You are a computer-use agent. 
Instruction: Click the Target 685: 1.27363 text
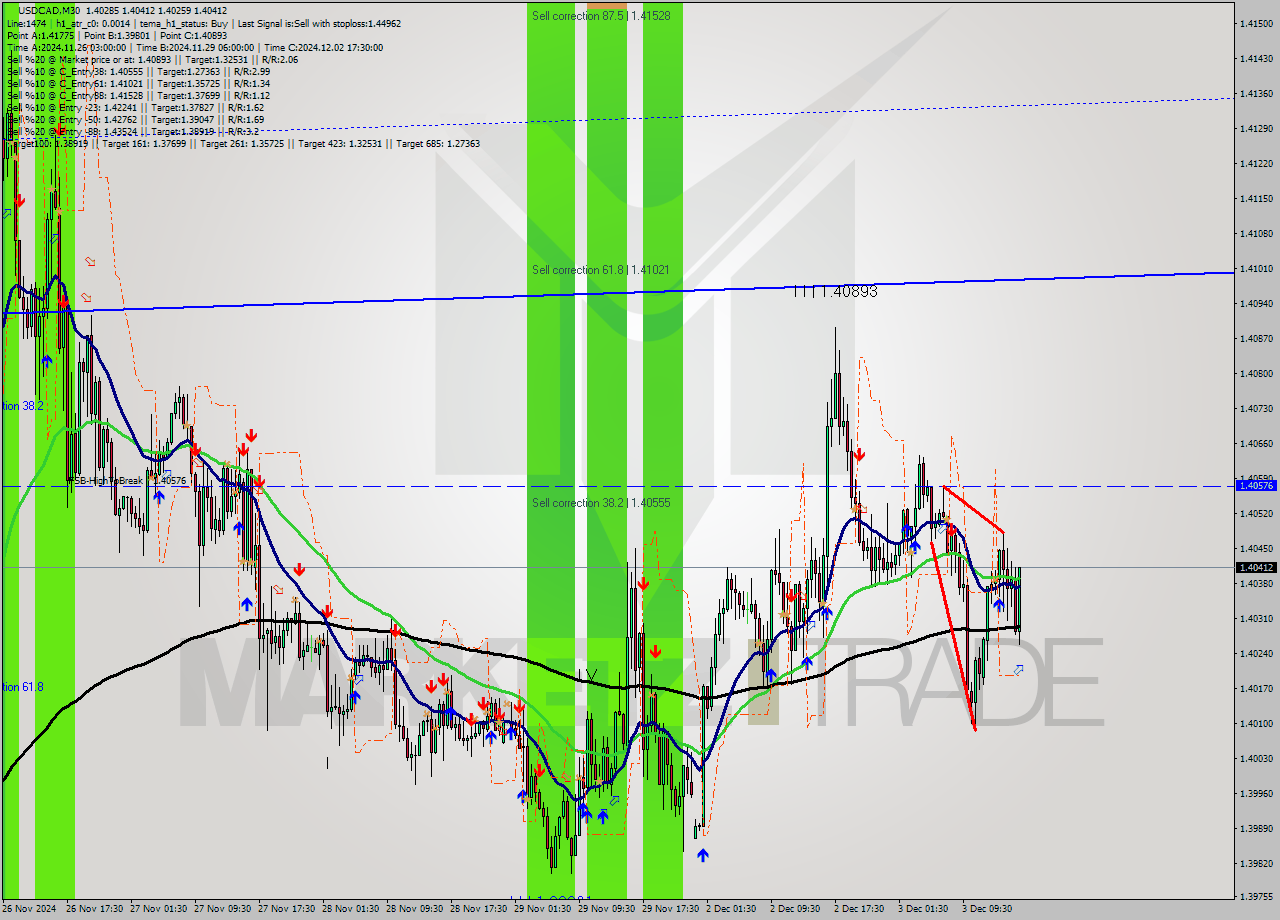[x=438, y=143]
